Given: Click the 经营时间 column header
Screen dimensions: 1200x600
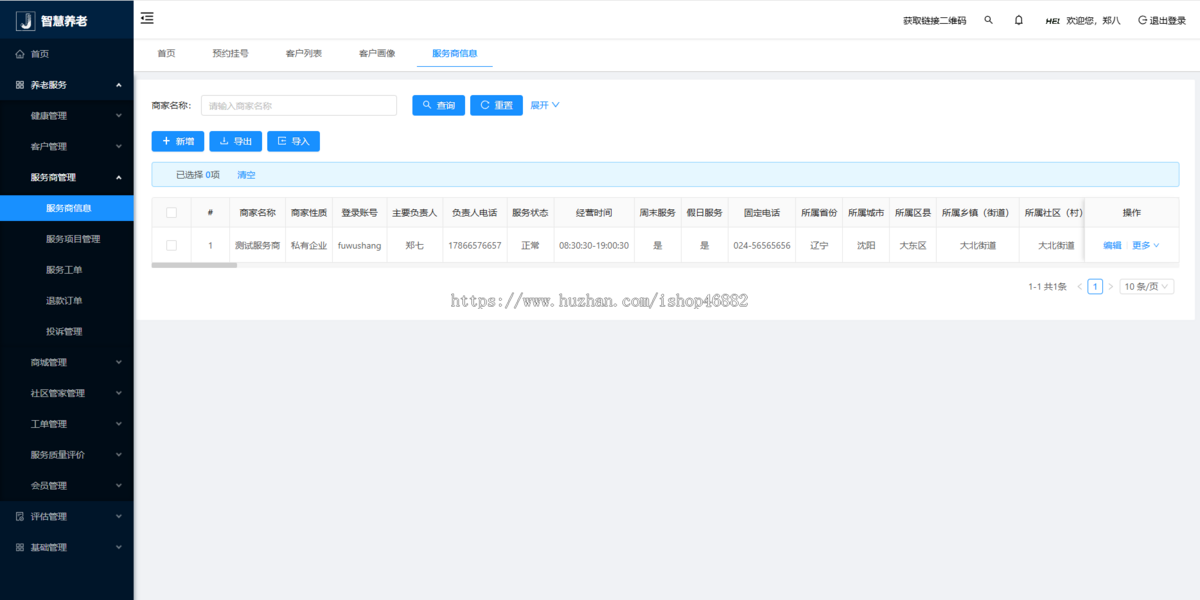Looking at the screenshot, I should [x=593, y=212].
